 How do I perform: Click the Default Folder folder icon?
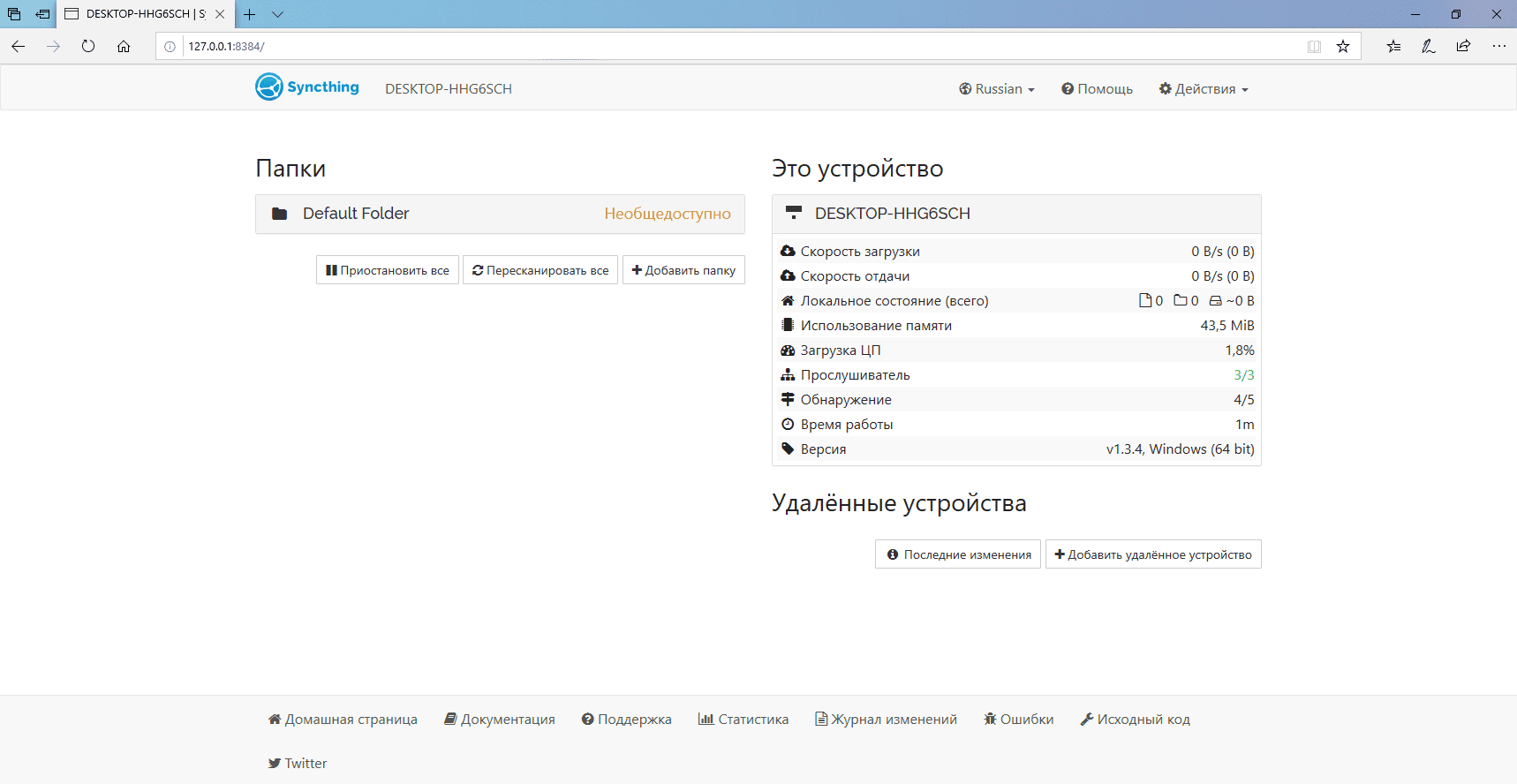tap(280, 214)
